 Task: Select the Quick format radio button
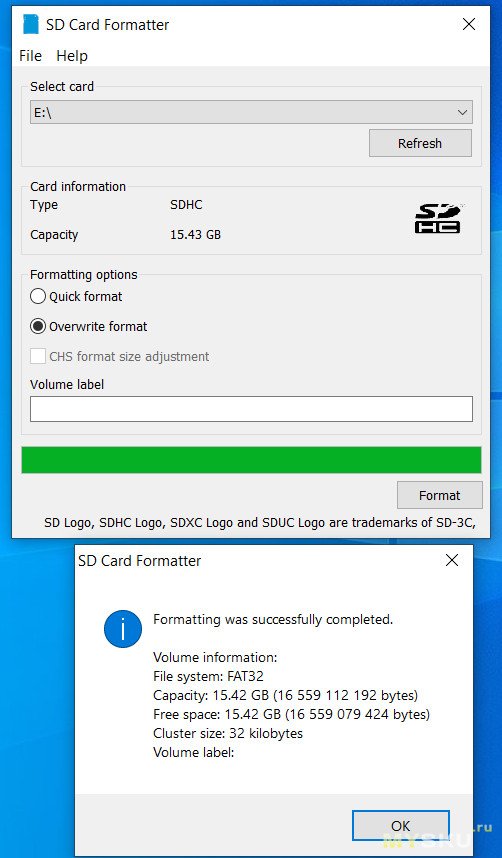click(38, 297)
